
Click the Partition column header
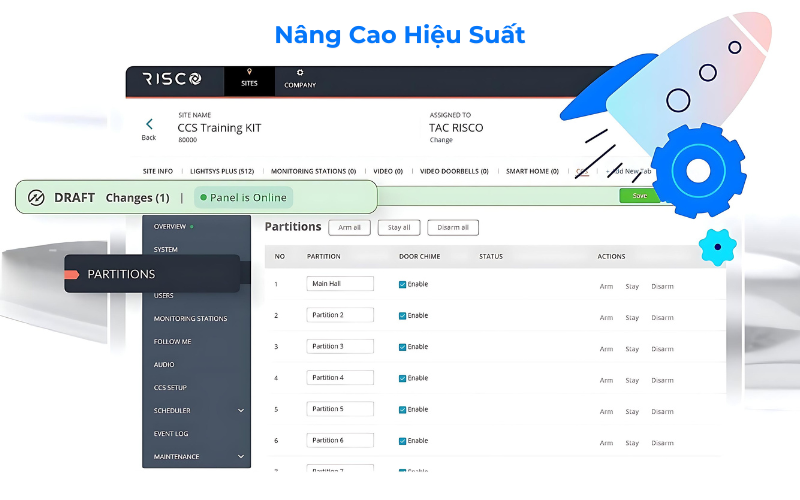point(323,257)
